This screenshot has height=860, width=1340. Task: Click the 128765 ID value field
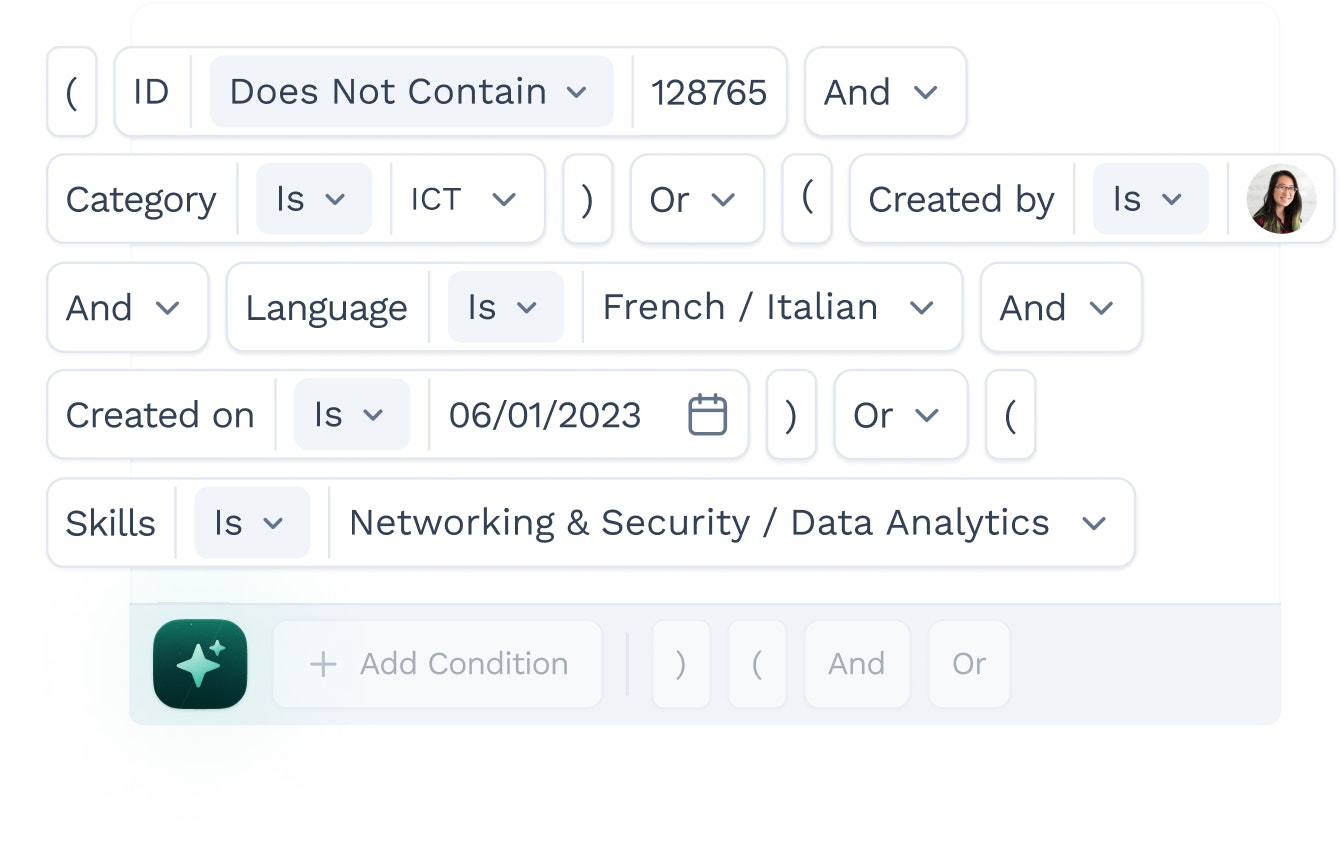[x=709, y=92]
